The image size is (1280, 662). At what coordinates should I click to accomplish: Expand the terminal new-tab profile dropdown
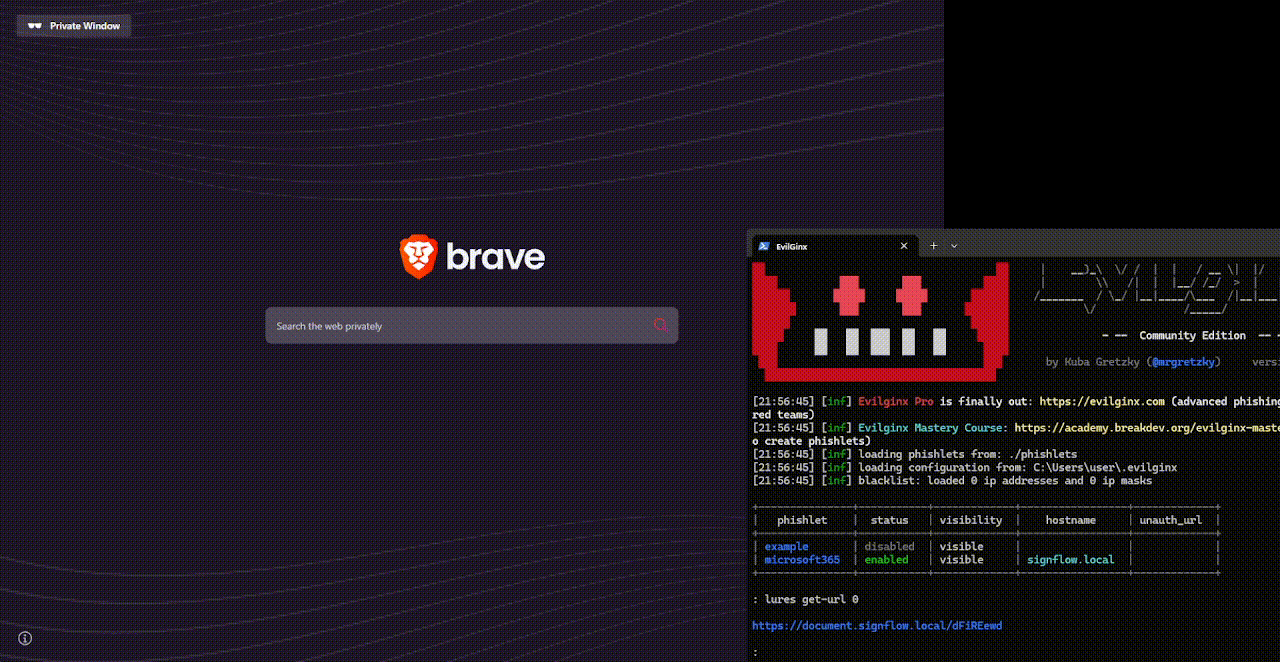954,246
